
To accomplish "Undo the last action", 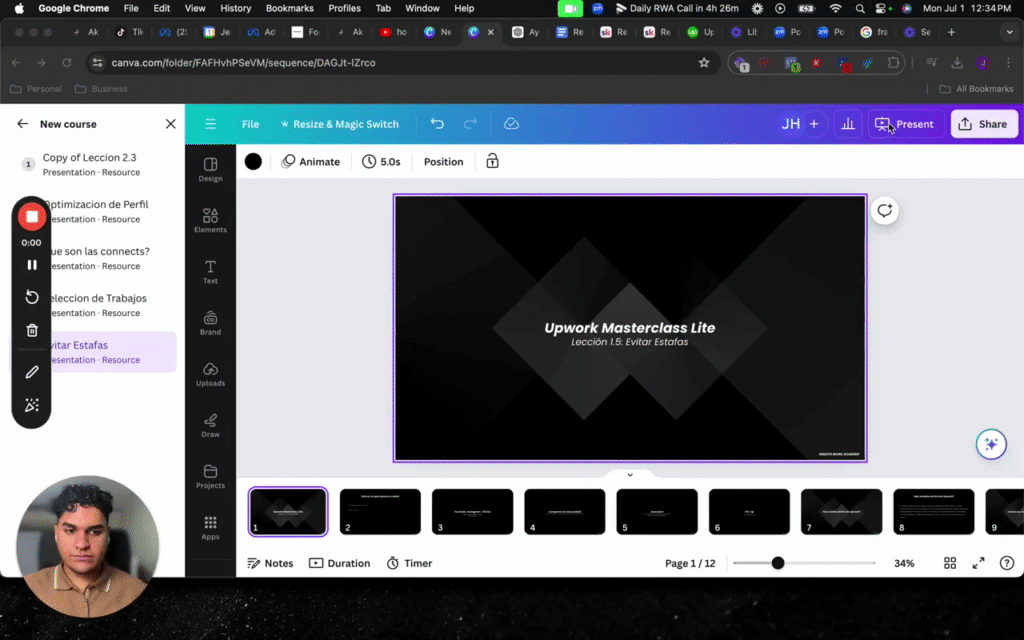I will [x=437, y=124].
